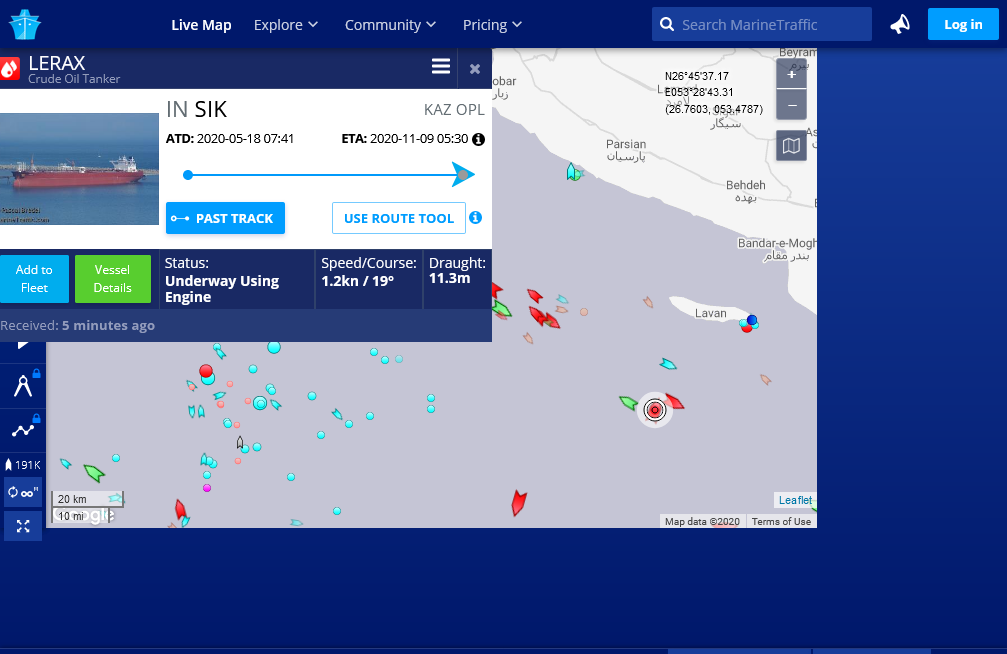Focus the Search MarineTraffic field

pos(762,24)
